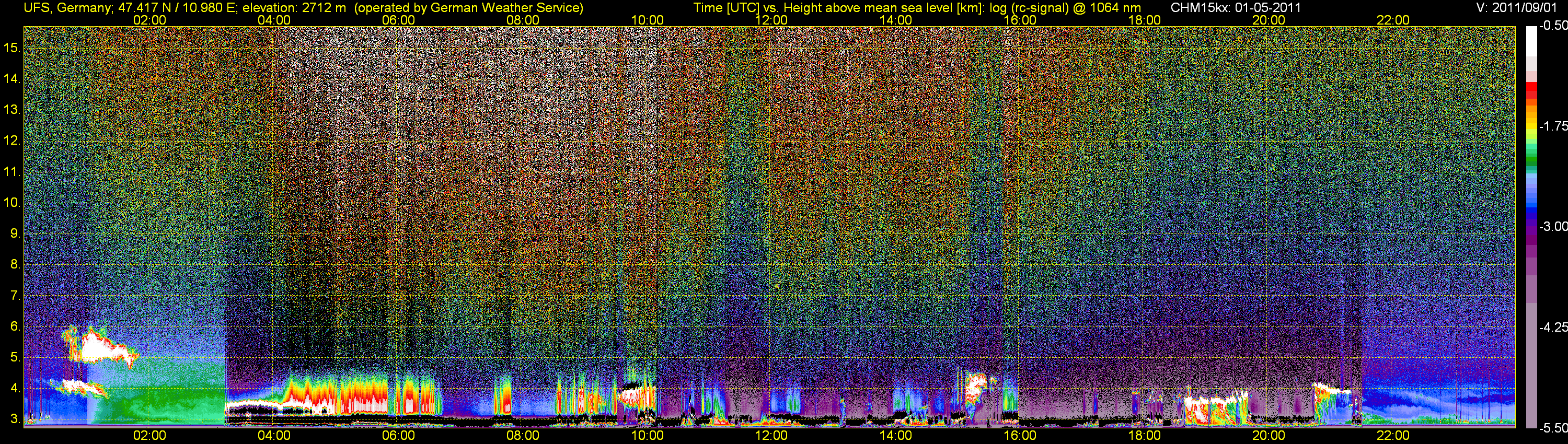Click the 22:00 label on the top time axis

coord(1393,20)
